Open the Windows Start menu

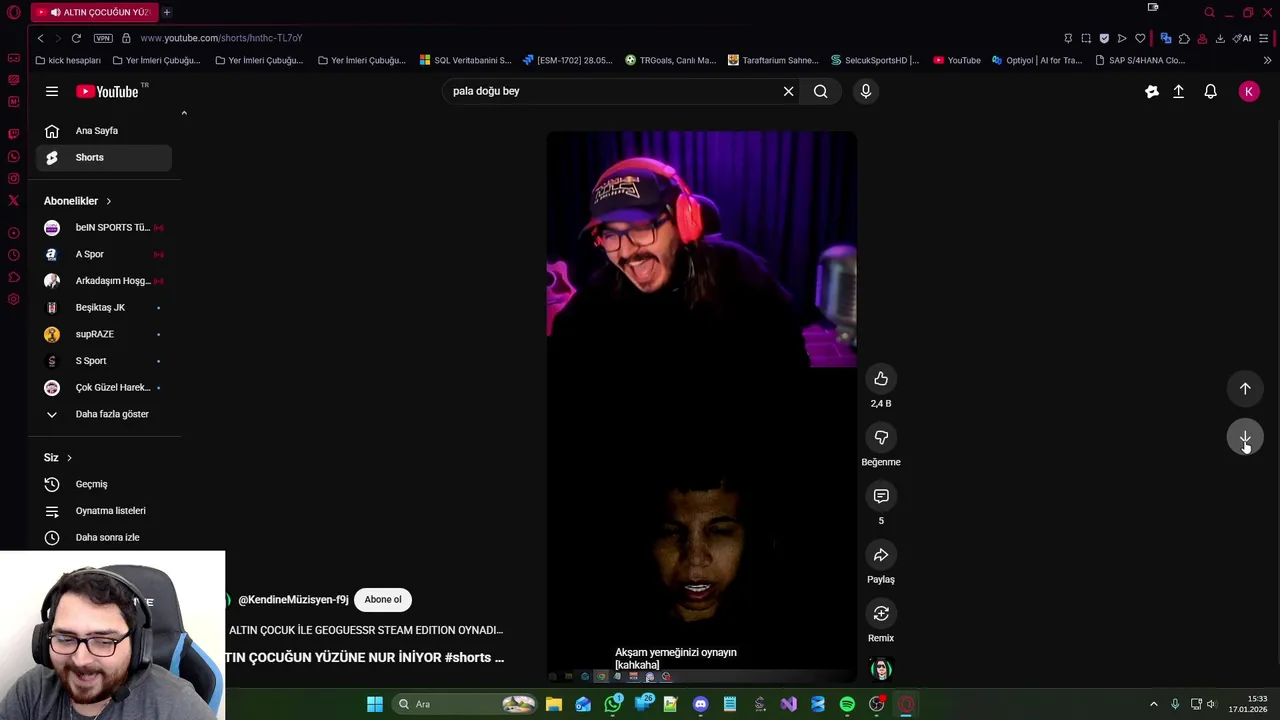pyautogui.click(x=375, y=704)
